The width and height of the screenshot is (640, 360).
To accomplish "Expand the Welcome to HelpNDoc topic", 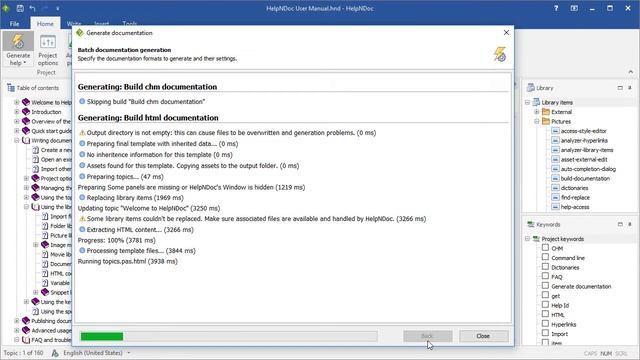I will 17,102.
